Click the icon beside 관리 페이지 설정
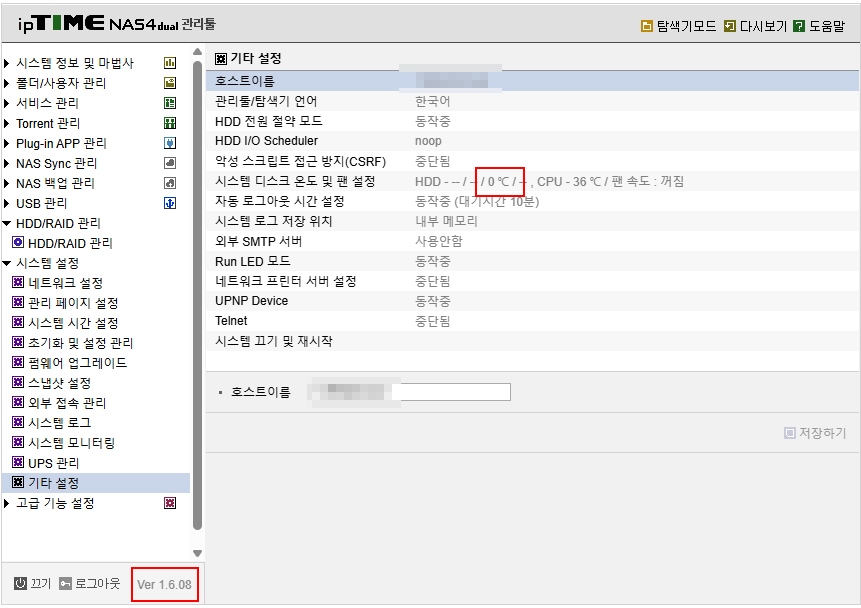The height and width of the screenshot is (608, 861). coord(18,302)
